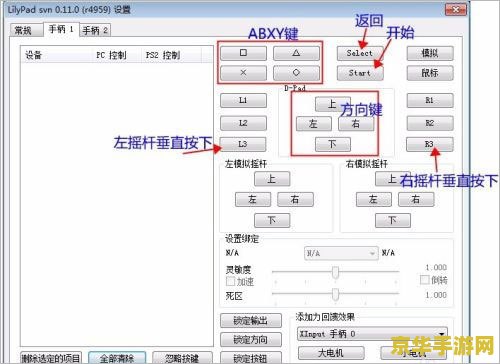Click the D-Pad 左 button
The image size is (500, 364).
coord(314,124)
